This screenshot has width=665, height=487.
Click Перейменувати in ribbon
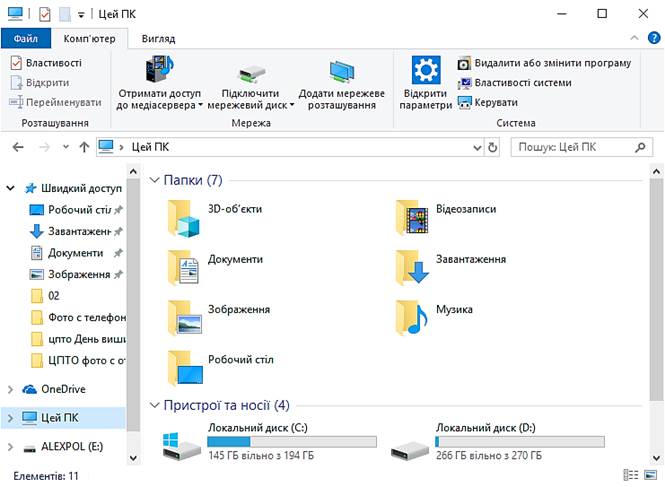pos(56,102)
